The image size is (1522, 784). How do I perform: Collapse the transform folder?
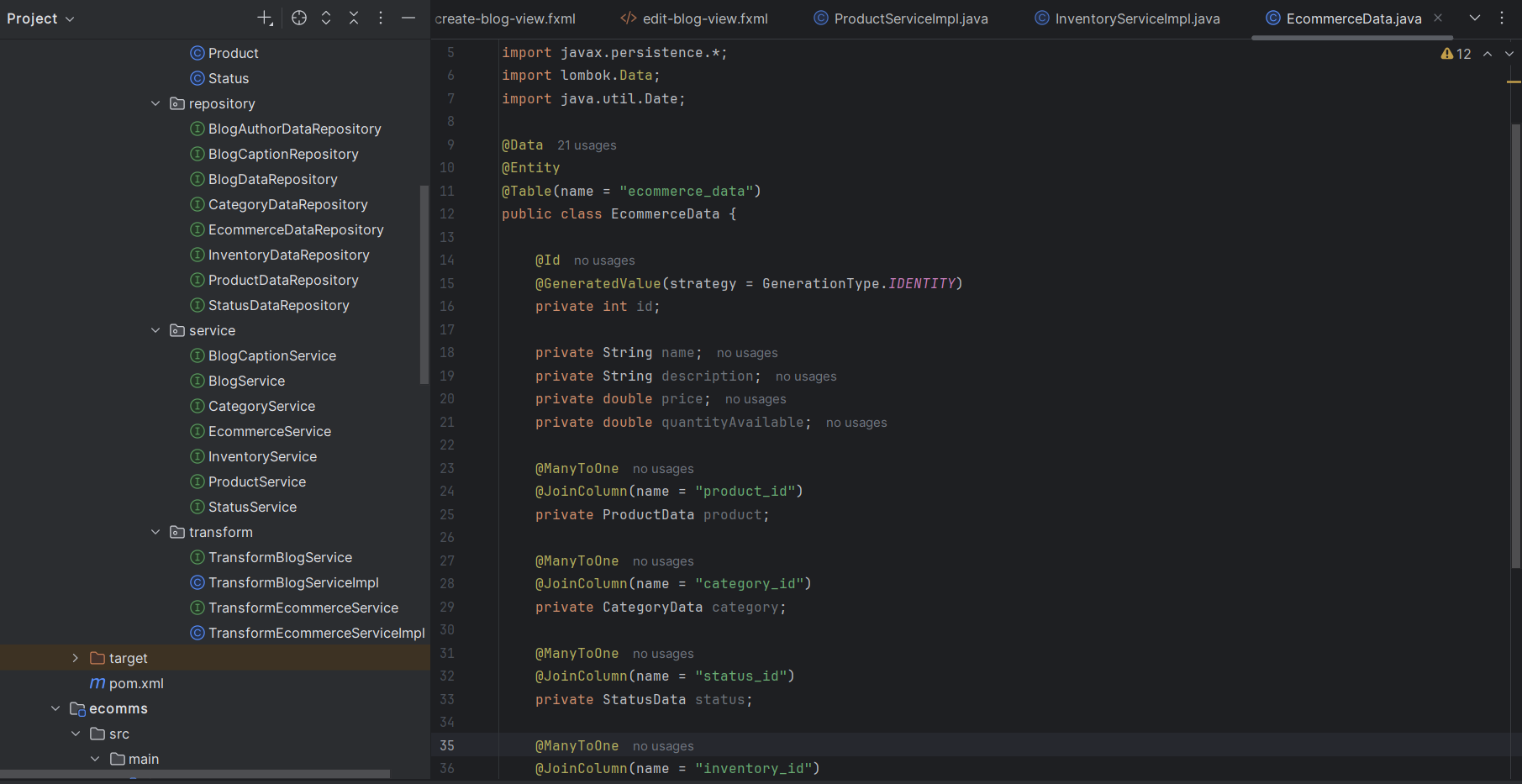point(155,532)
